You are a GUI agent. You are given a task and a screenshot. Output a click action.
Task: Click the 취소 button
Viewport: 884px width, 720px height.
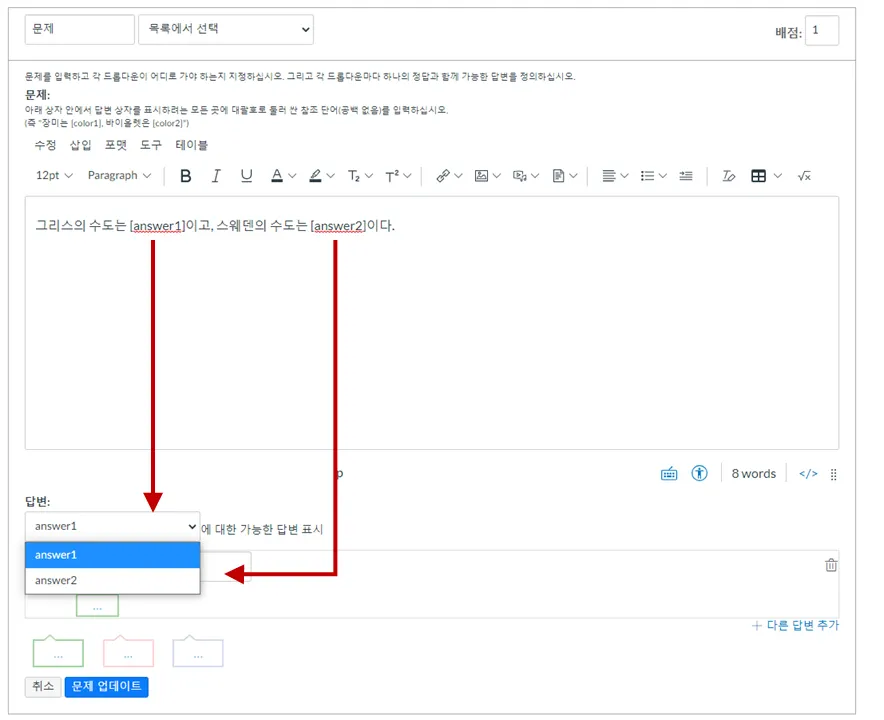point(43,687)
